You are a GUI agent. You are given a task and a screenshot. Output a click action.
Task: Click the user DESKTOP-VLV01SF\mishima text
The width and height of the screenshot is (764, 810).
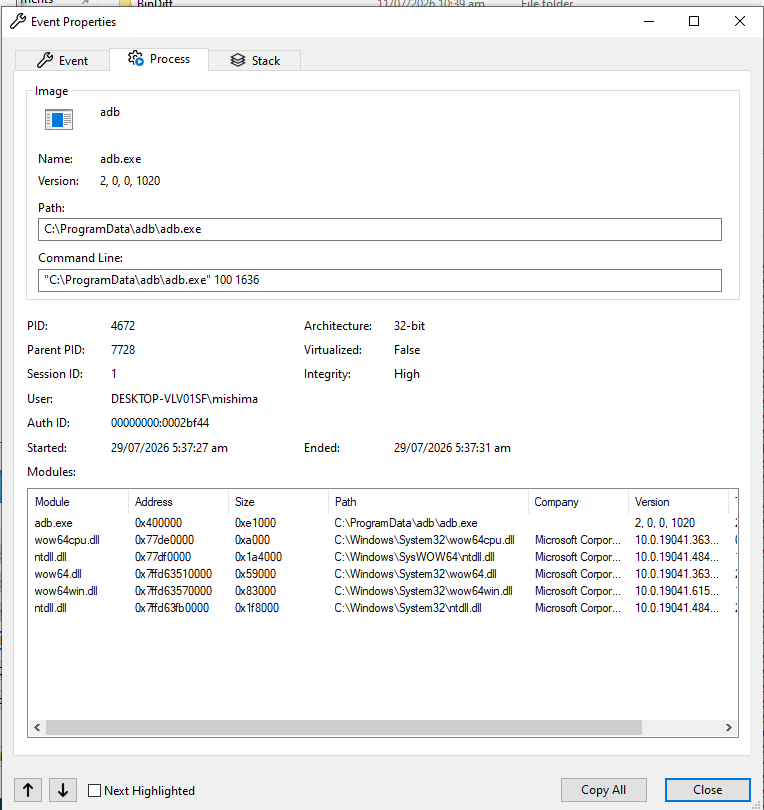click(x=184, y=399)
